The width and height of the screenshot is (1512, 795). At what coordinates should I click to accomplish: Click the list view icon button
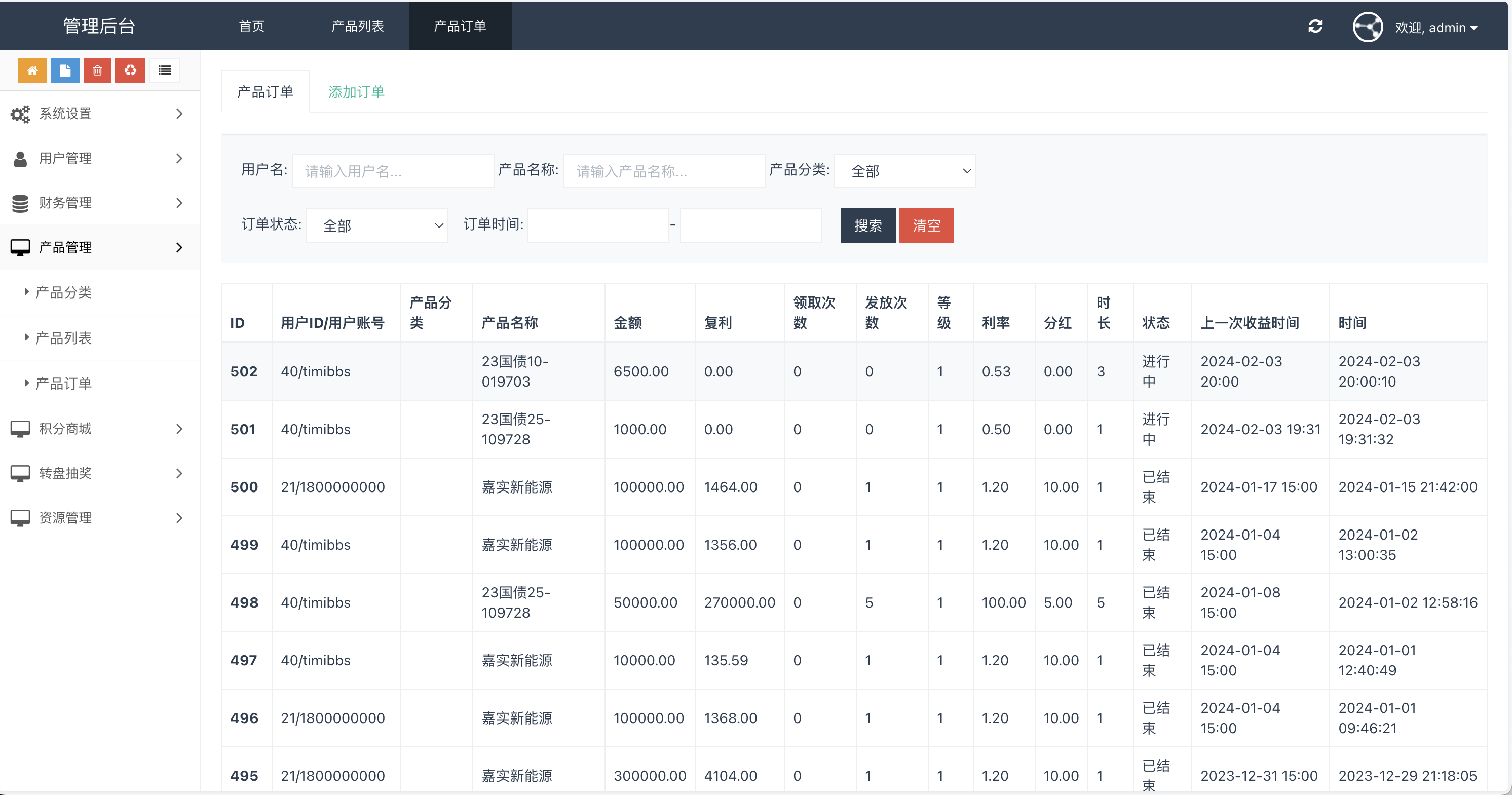[164, 70]
